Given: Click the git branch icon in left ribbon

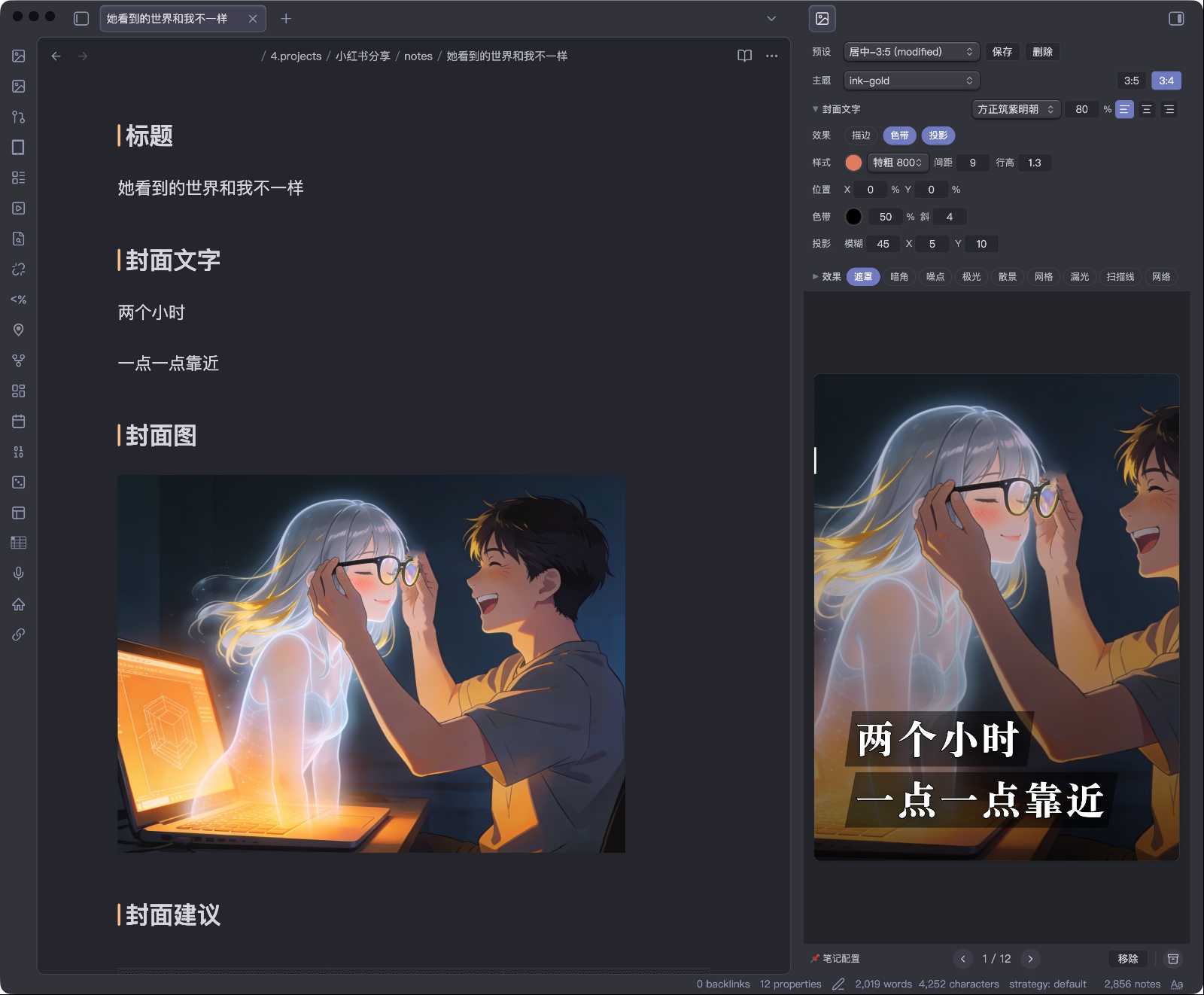Looking at the screenshot, I should point(19,117).
